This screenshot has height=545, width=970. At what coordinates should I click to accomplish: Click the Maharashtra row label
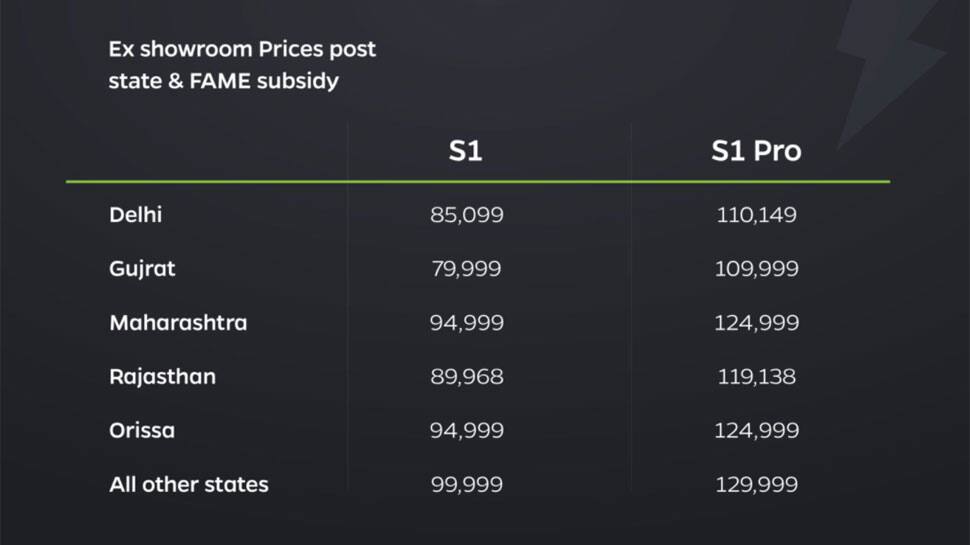(x=178, y=322)
